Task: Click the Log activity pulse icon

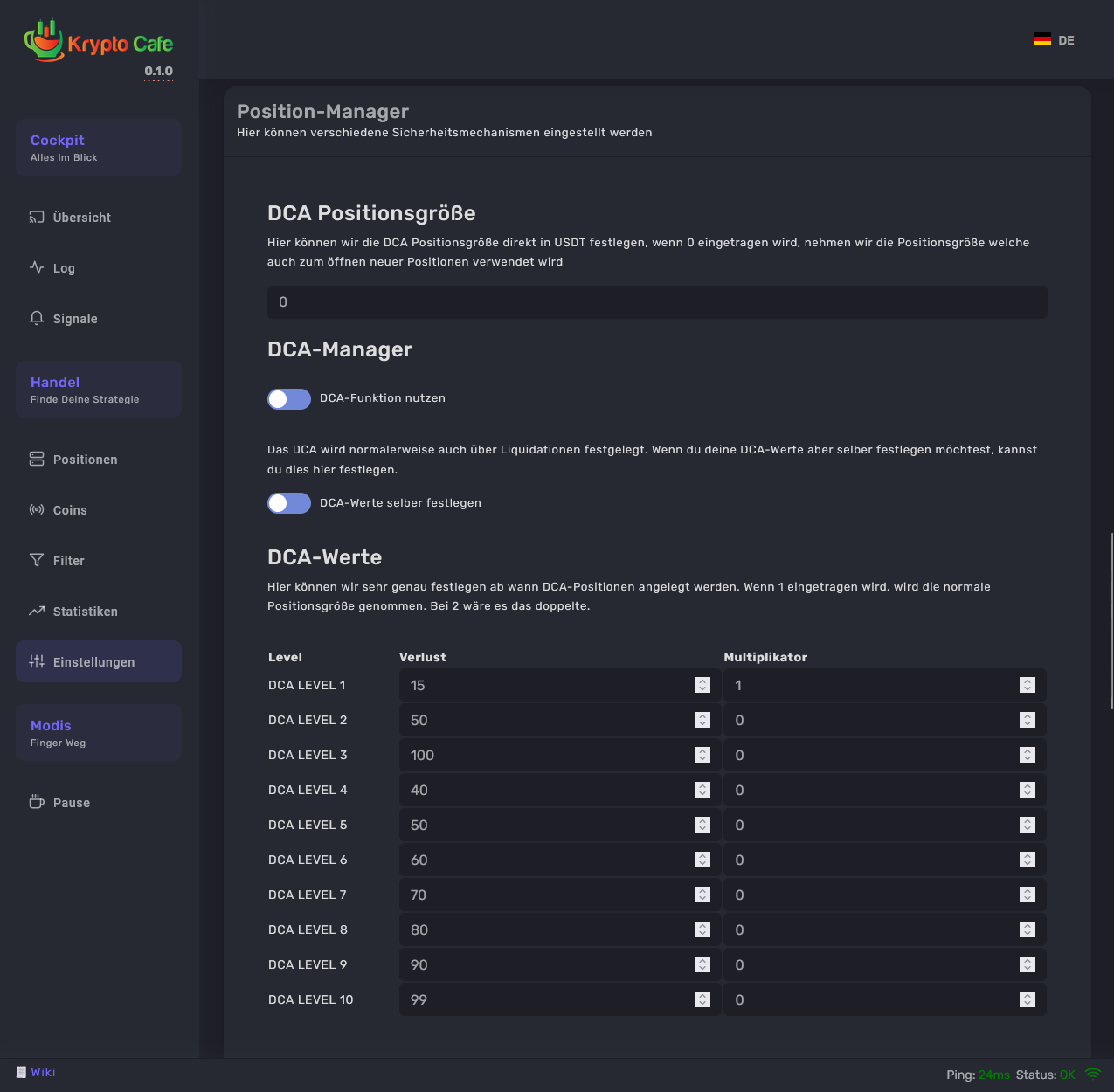Action: [x=37, y=267]
